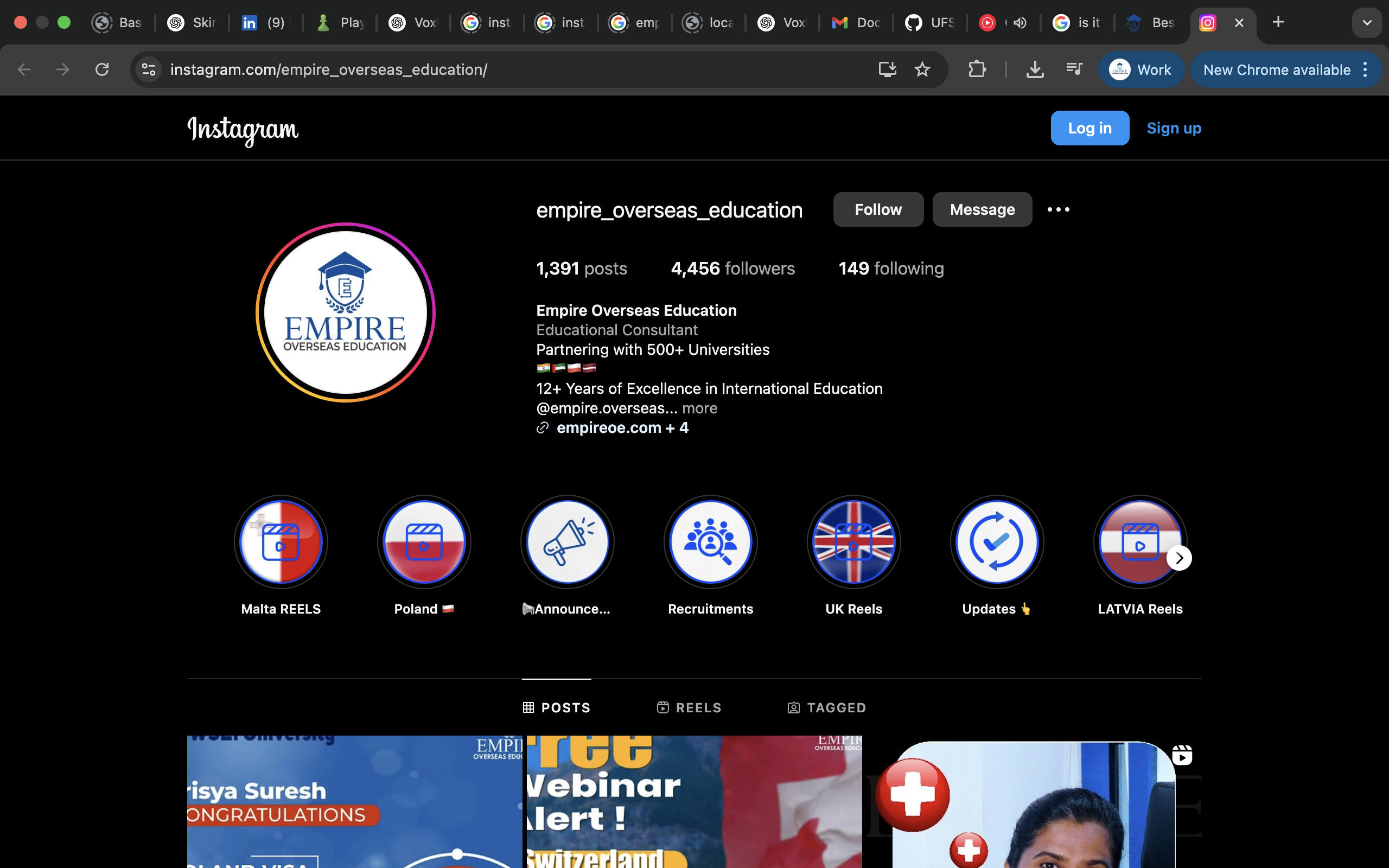Click the Chrome downloads icon
The width and height of the screenshot is (1389, 868).
click(1034, 69)
